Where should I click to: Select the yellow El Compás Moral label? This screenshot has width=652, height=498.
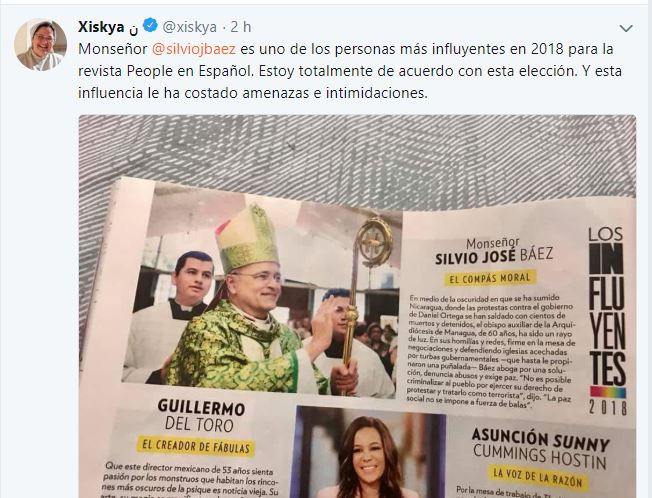(490, 278)
